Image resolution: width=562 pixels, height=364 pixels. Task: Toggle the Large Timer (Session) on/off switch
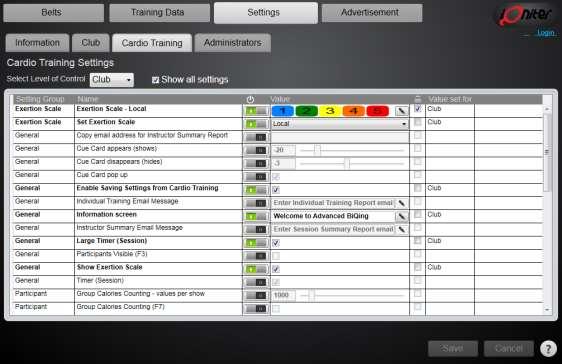click(x=256, y=243)
